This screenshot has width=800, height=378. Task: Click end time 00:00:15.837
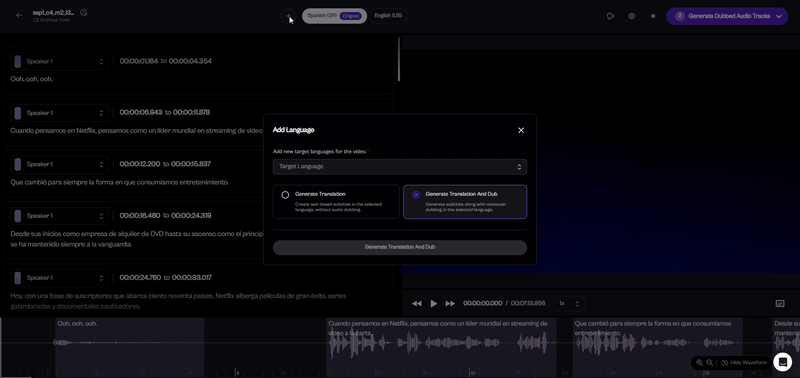(191, 164)
